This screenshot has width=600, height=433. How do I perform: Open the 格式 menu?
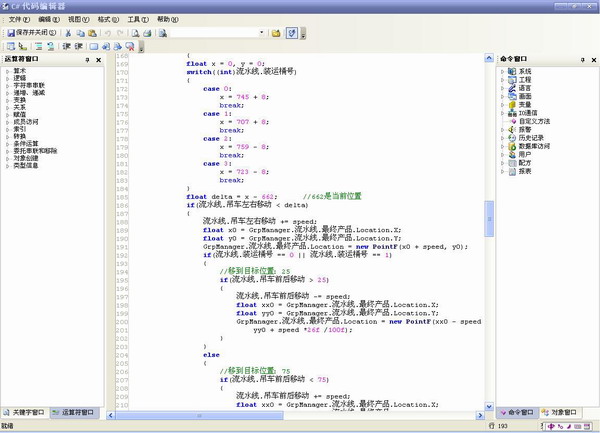(x=104, y=19)
